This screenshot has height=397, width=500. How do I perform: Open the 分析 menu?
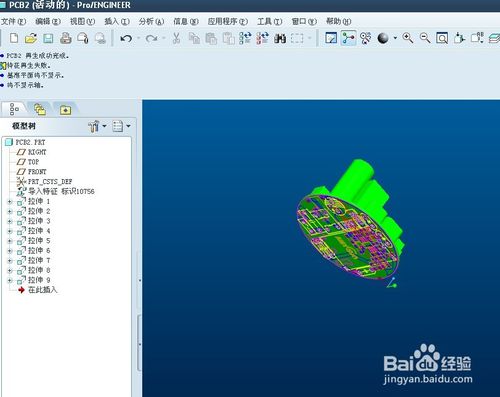pos(151,22)
